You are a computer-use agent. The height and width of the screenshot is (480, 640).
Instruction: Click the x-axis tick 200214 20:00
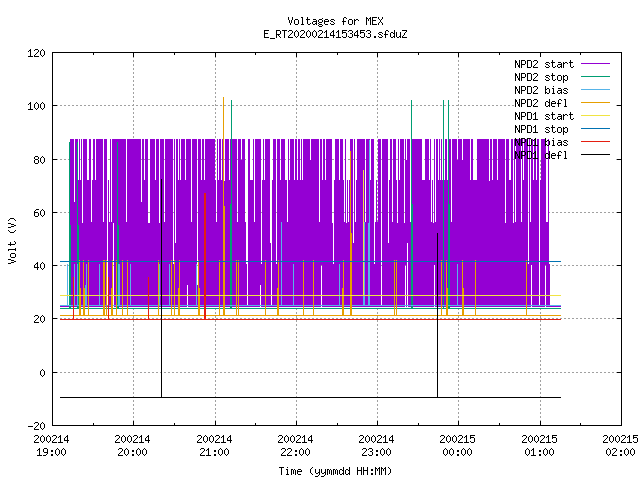pyautogui.click(x=133, y=446)
